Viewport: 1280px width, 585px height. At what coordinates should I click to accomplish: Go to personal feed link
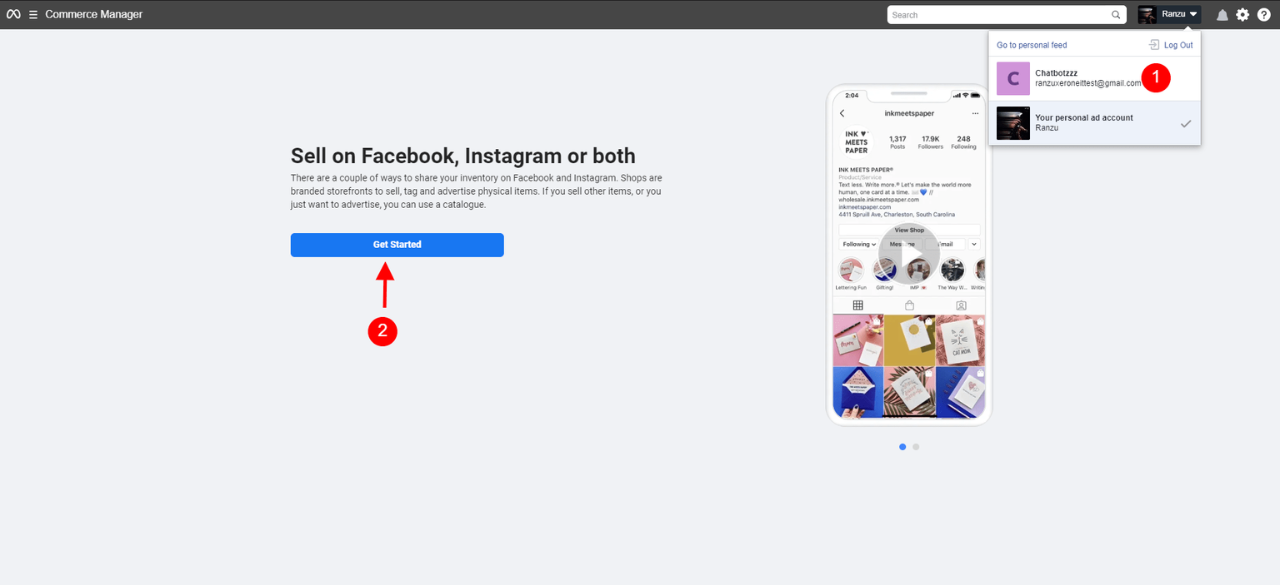tap(1032, 45)
